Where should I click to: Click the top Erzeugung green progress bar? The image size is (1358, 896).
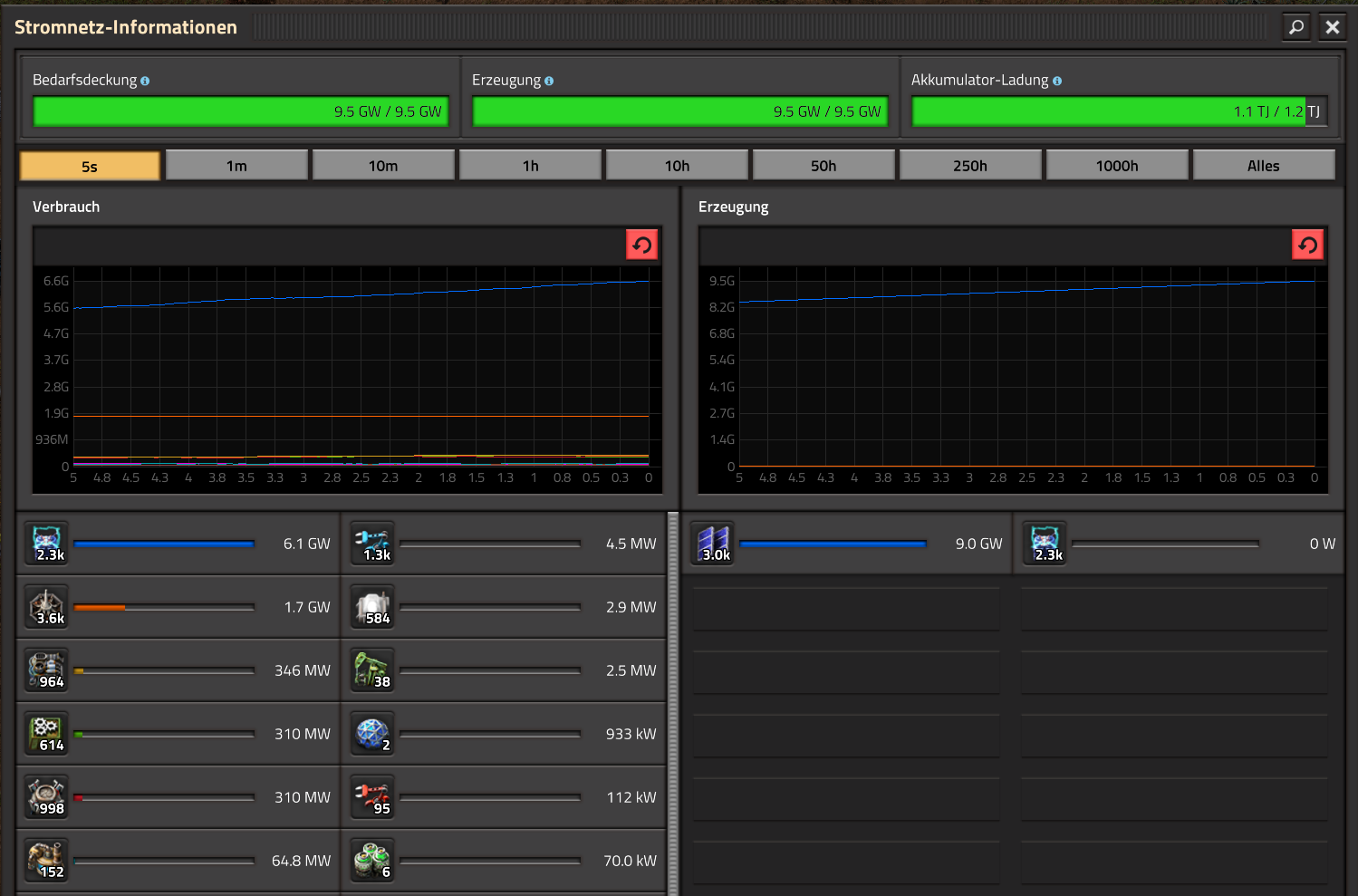[680, 111]
